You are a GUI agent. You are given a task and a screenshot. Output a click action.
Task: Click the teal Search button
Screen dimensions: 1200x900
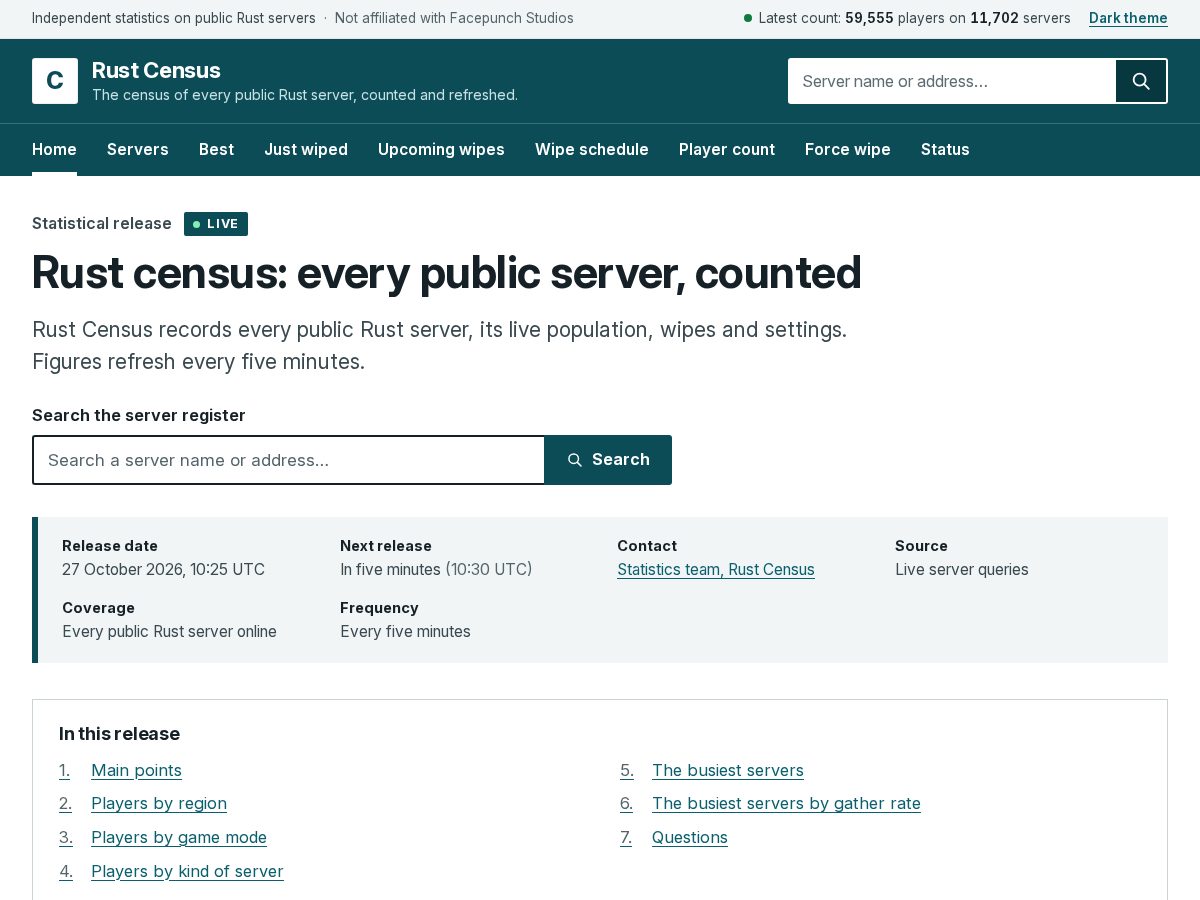(x=608, y=460)
